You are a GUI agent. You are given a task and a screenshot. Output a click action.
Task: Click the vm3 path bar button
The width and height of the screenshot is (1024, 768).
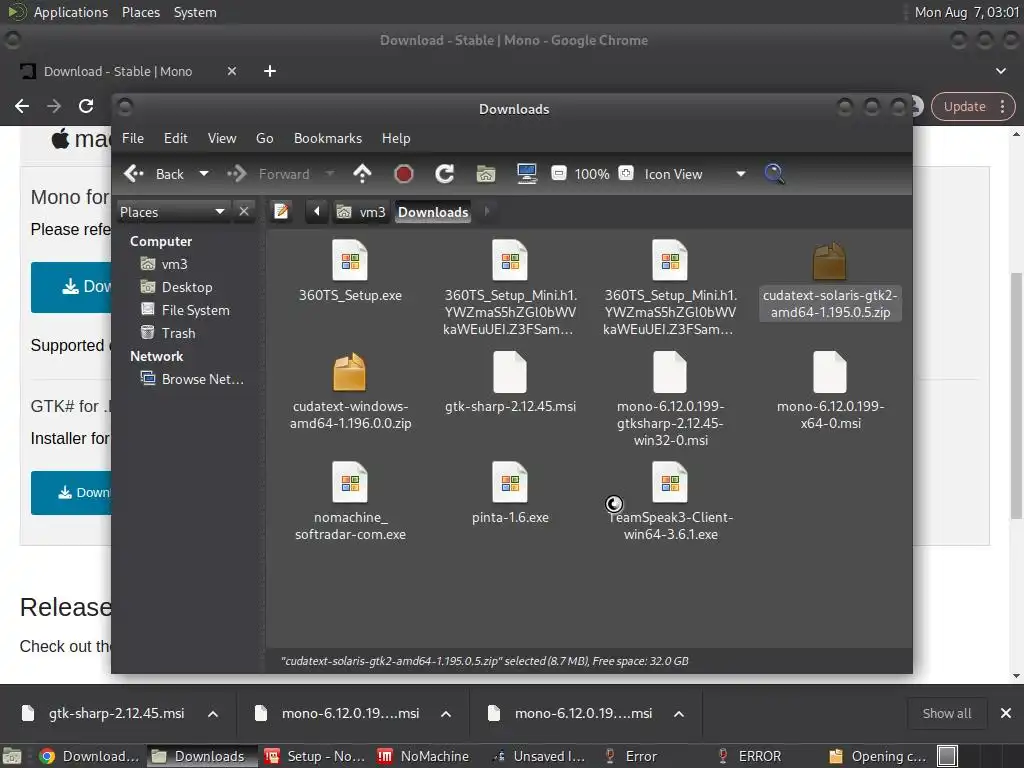361,212
